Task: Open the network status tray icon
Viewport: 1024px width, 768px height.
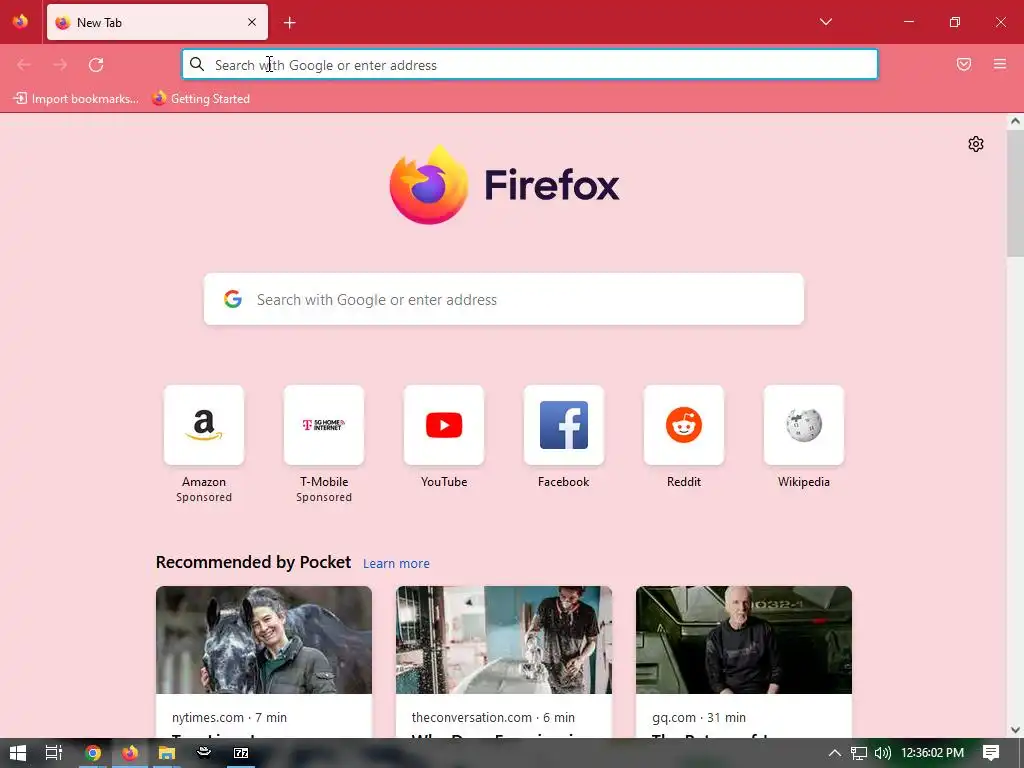Action: click(x=859, y=753)
